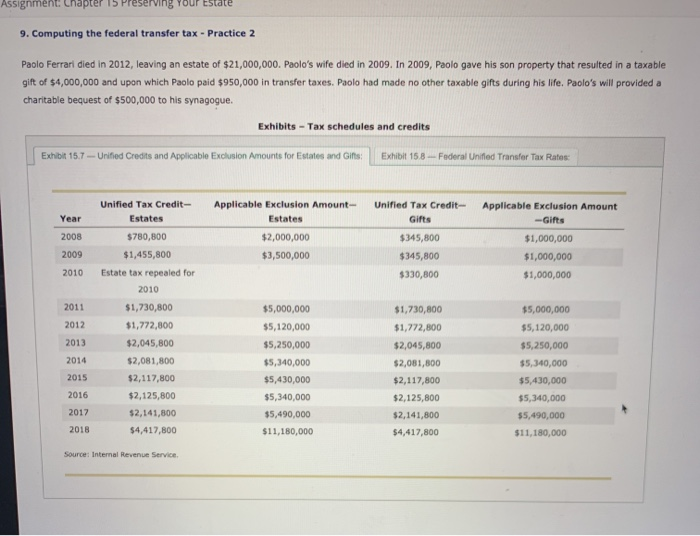This screenshot has height=536, width=700.
Task: Click the '$4,417,800' estate credit in 2018 row
Action: coord(153,430)
